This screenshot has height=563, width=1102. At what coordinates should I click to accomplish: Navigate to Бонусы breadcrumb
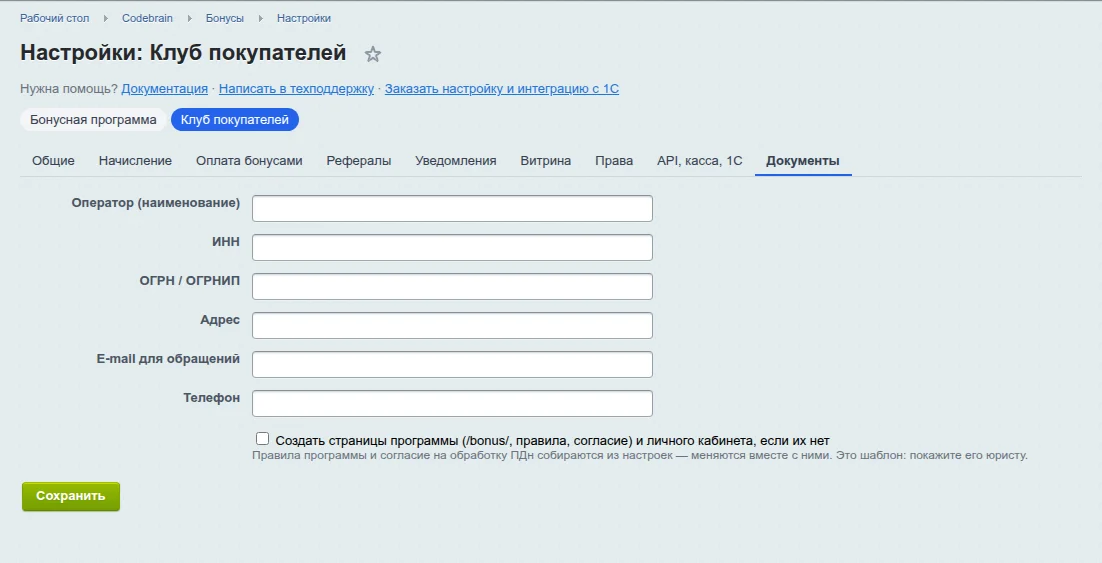[x=225, y=18]
